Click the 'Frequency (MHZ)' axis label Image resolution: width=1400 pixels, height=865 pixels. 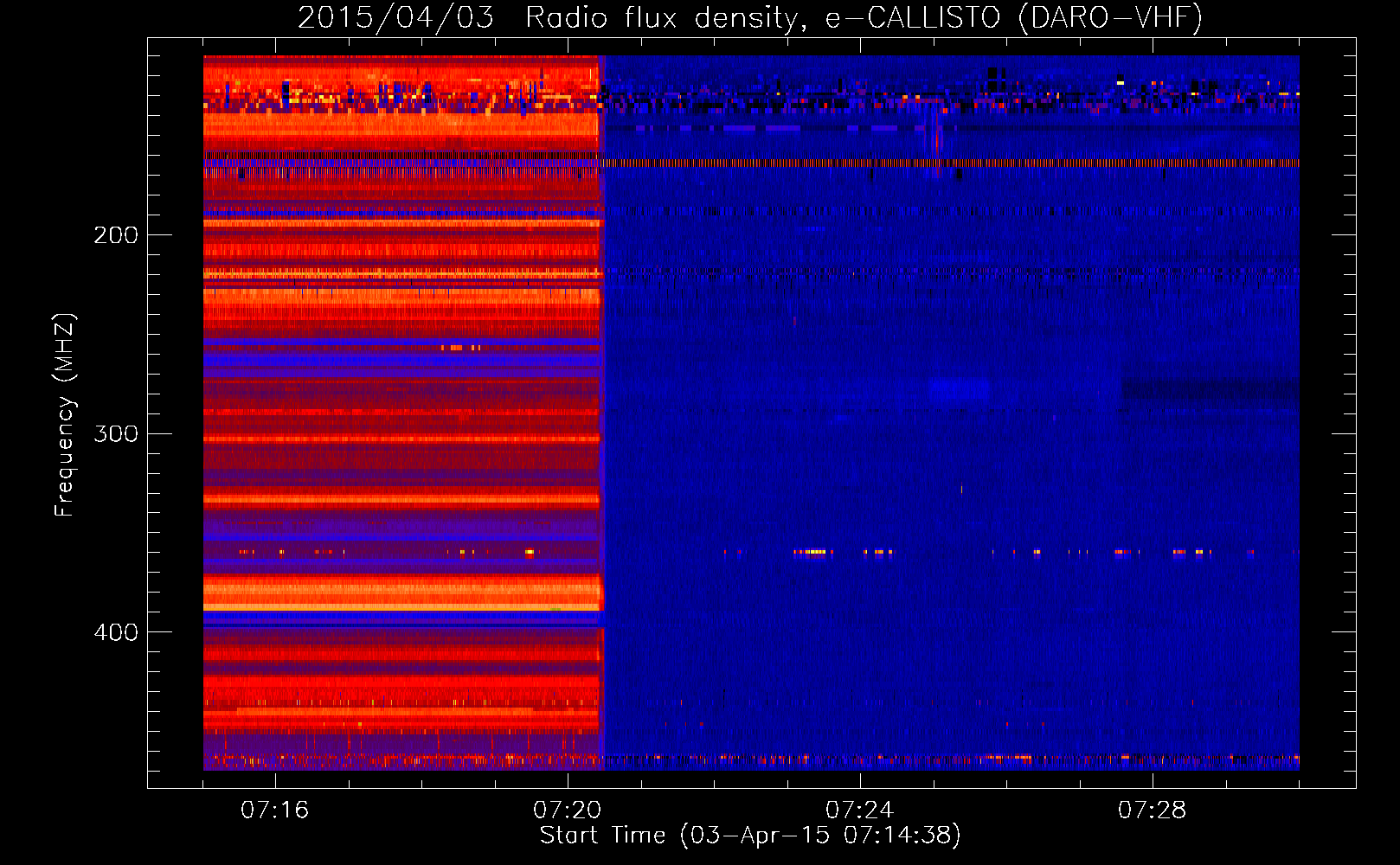click(65, 415)
